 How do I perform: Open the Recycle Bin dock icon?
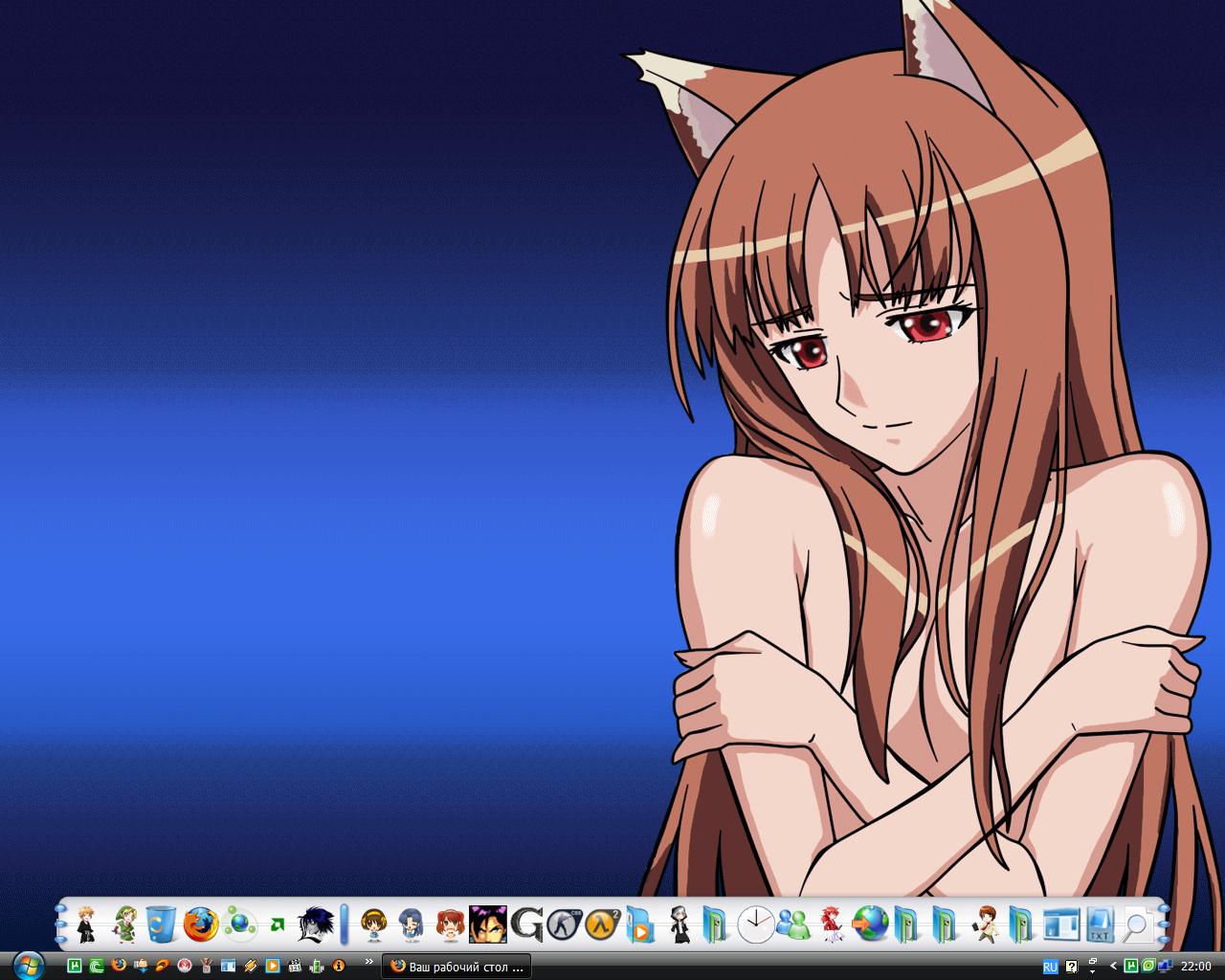click(x=162, y=924)
